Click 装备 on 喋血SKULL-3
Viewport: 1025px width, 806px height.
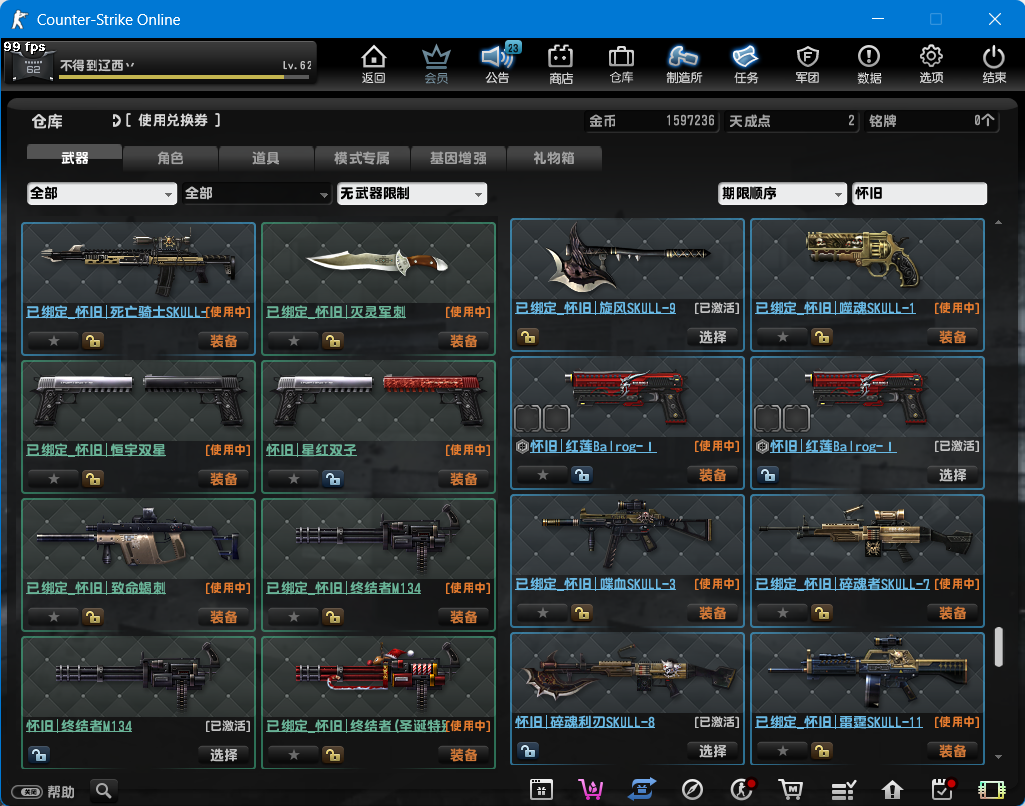[713, 613]
